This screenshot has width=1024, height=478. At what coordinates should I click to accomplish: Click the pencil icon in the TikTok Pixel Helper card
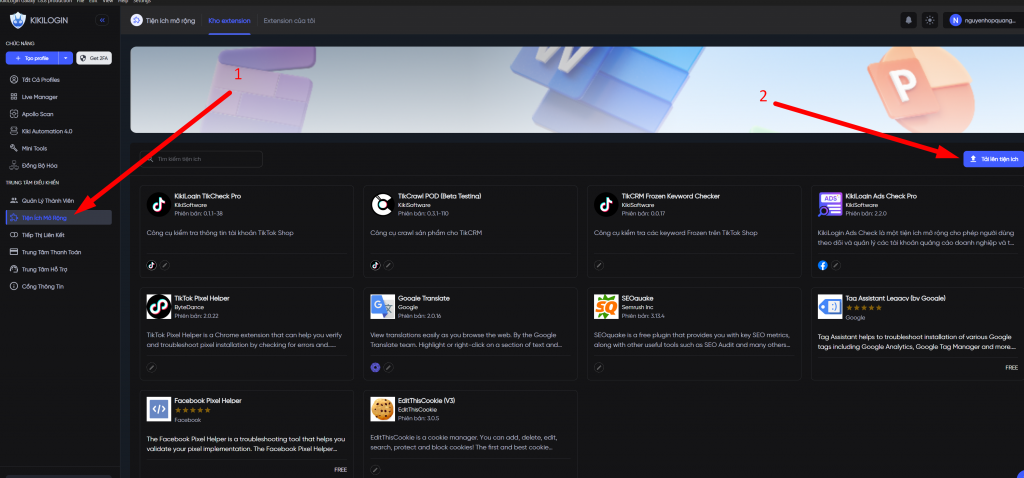[152, 367]
